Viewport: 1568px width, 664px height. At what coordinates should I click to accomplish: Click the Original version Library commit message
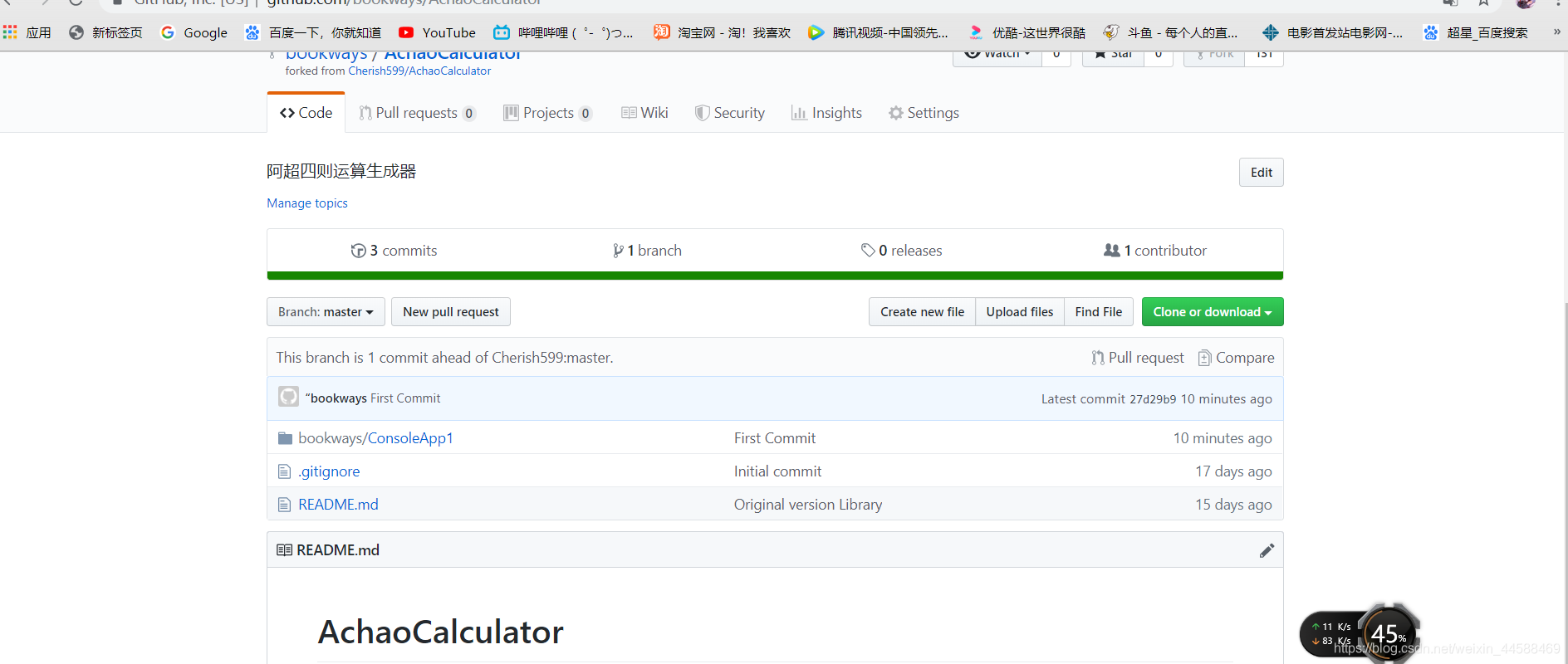click(x=808, y=505)
